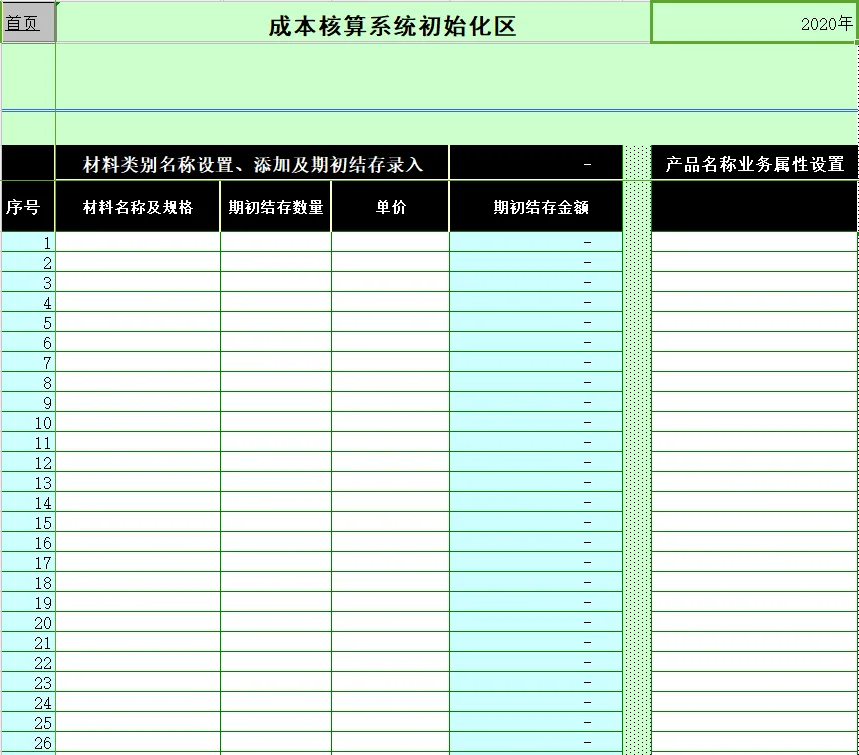Click serial number 20
Viewport: 859px width, 755px height.
(x=28, y=622)
